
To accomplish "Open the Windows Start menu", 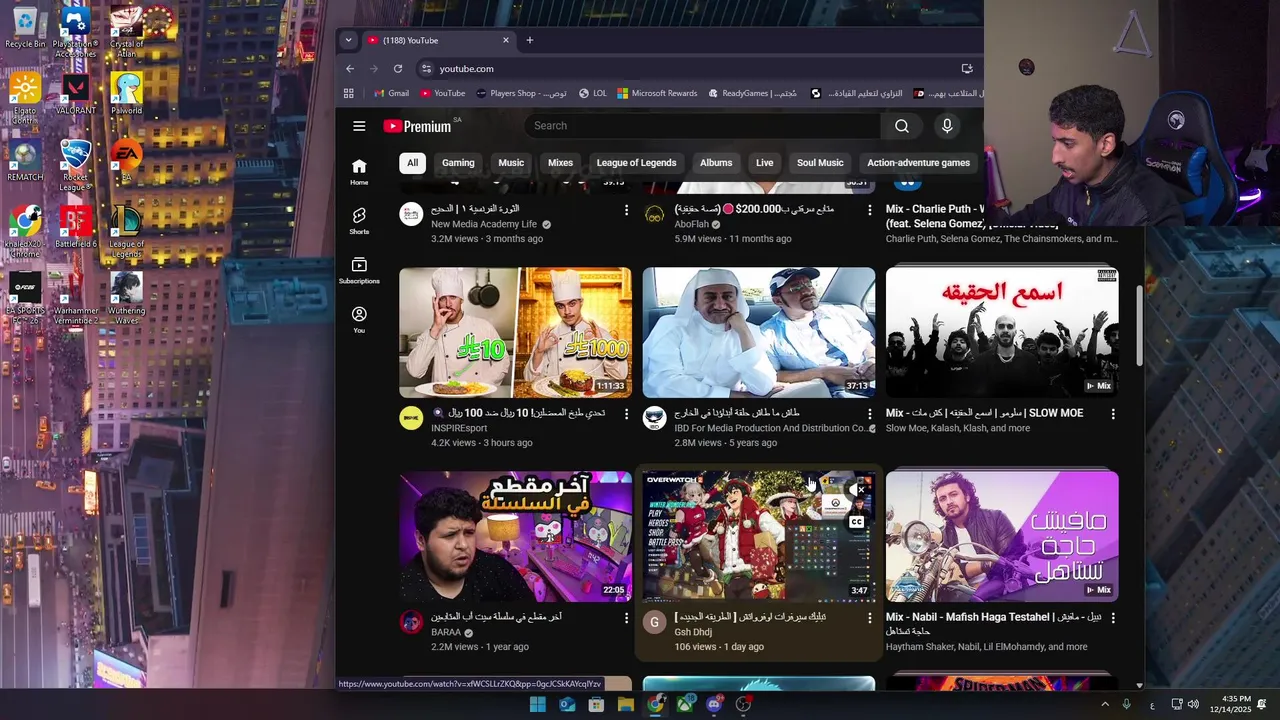I will [x=538, y=704].
